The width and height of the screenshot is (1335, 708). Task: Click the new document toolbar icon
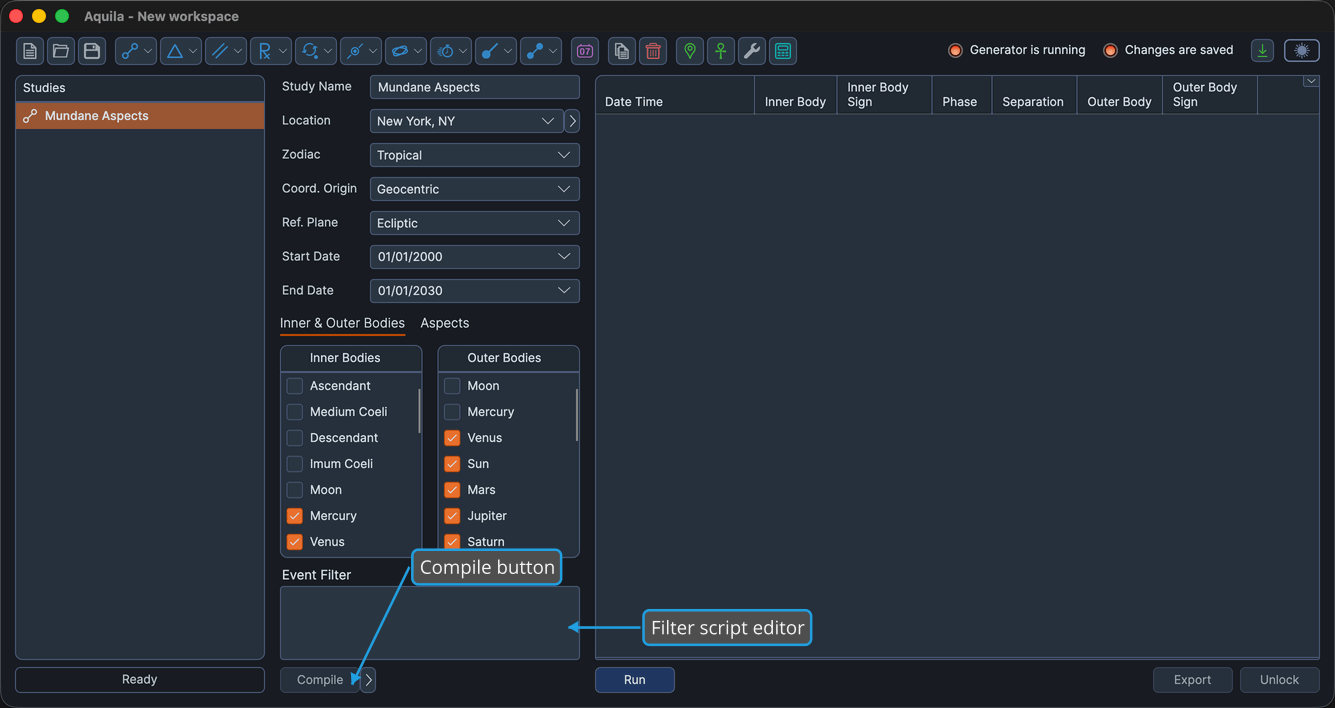30,51
